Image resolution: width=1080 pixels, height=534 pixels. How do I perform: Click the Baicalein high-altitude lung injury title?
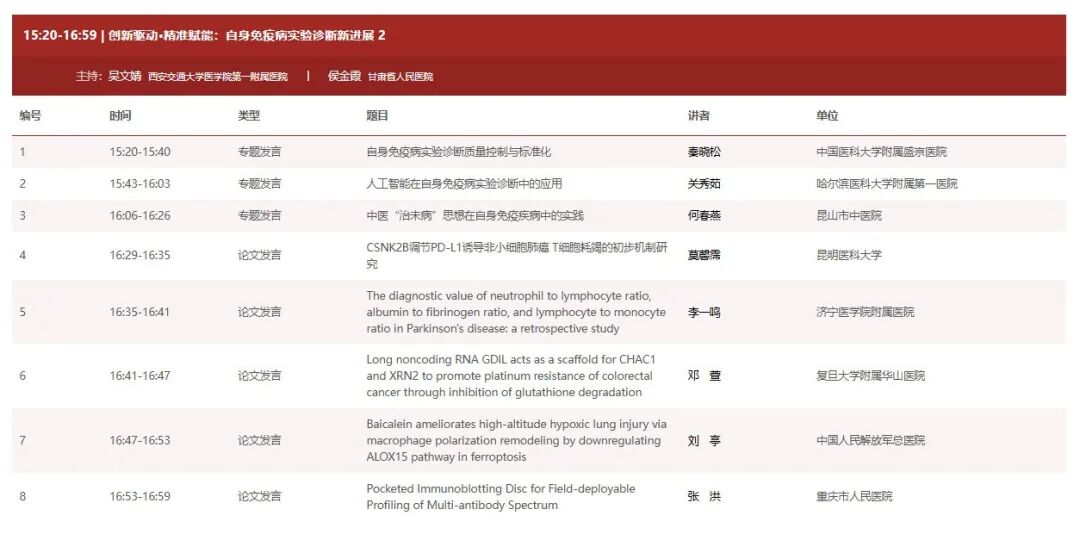(517, 440)
